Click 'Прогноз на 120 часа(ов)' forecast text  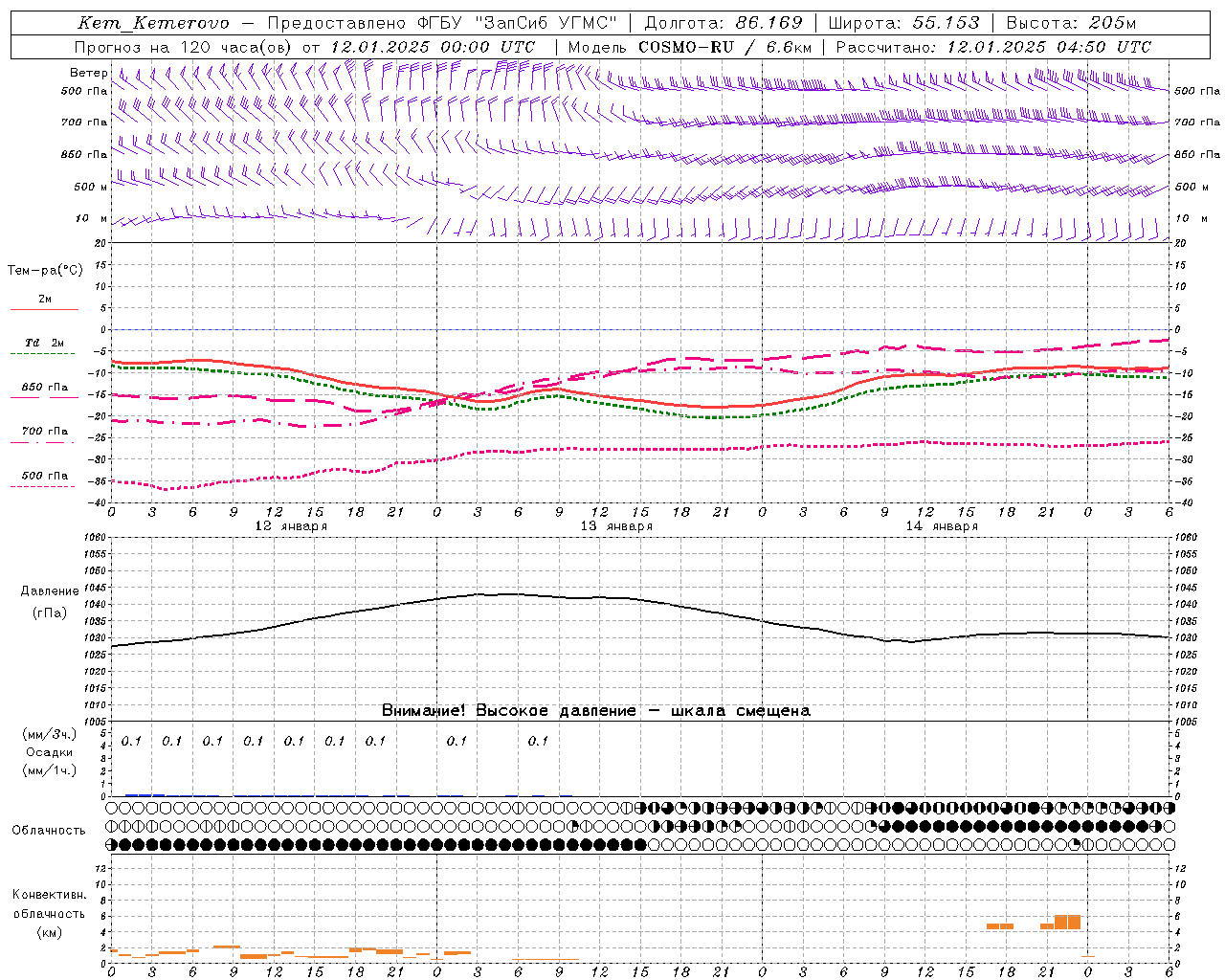(184, 47)
